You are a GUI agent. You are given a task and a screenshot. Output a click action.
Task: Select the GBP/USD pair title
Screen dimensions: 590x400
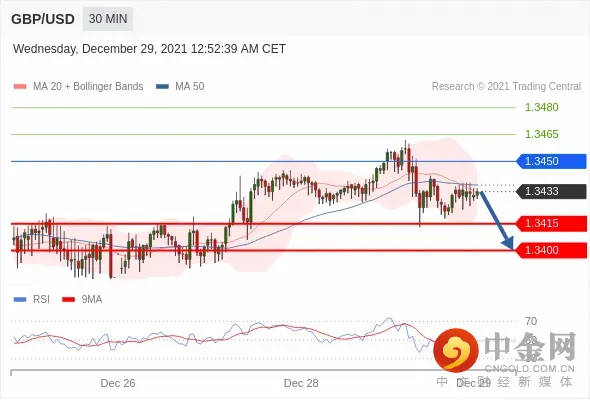pos(43,19)
